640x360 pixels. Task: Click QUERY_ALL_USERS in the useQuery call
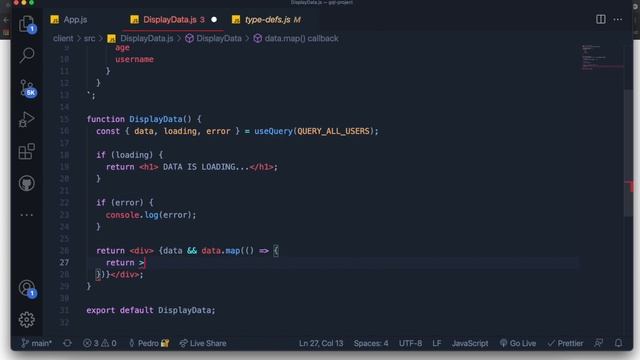click(x=333, y=131)
